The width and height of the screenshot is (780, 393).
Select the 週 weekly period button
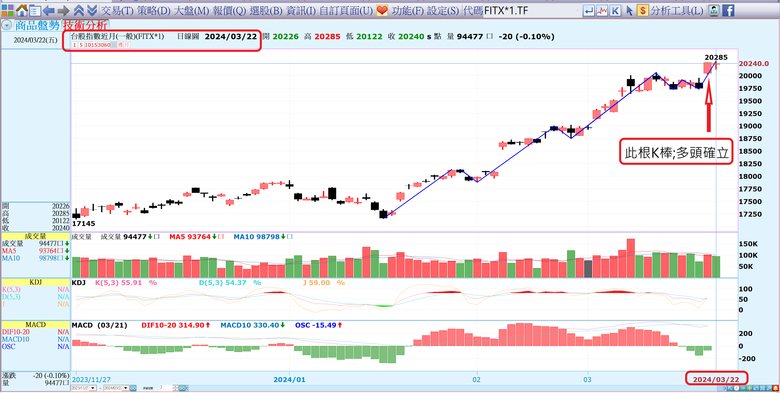pyautogui.click(x=120, y=45)
